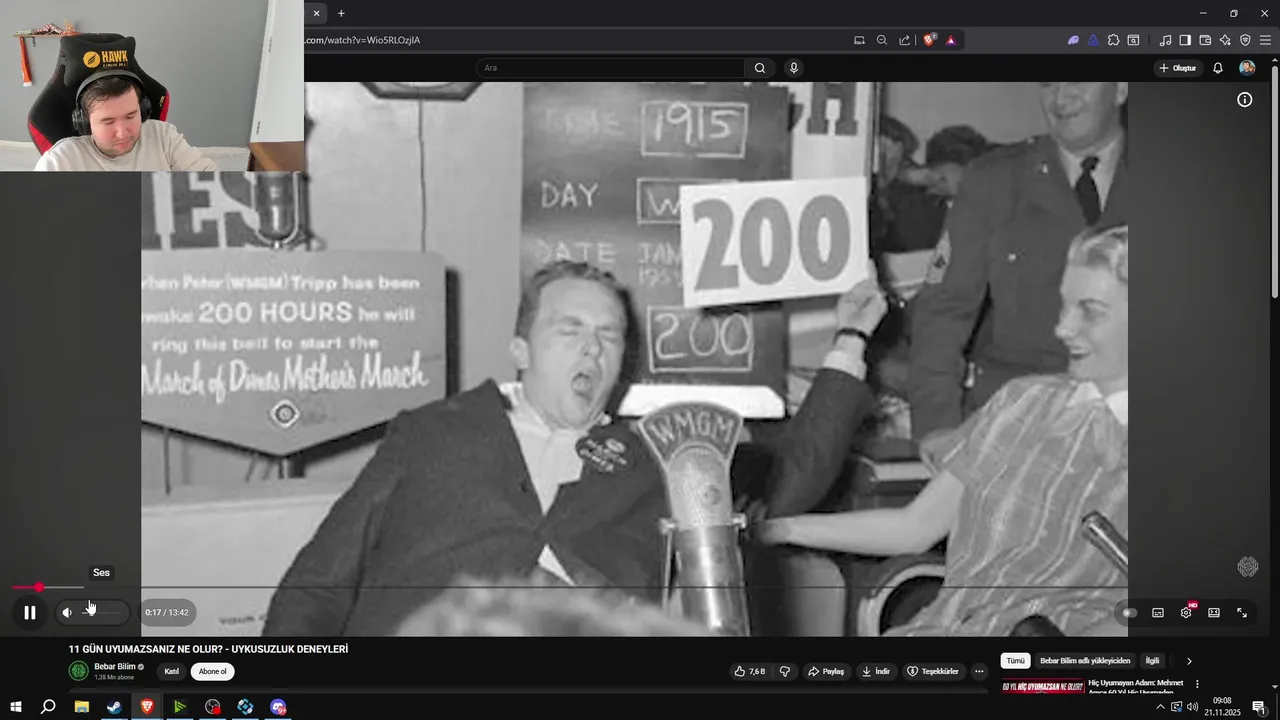Like the video with 7,6 B likes
This screenshot has height=720, width=1280.
click(750, 672)
